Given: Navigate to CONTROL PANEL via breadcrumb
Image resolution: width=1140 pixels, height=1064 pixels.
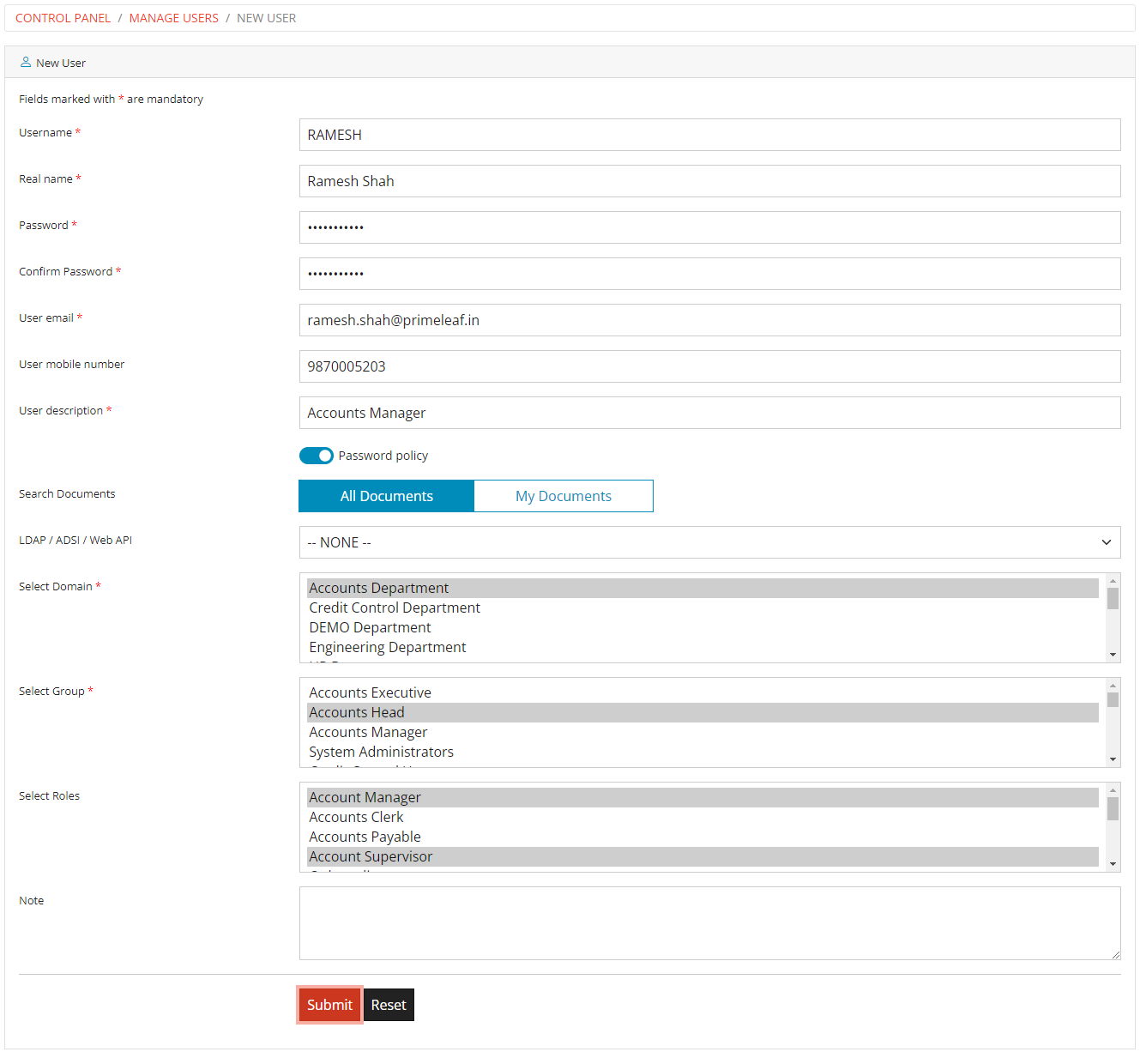Looking at the screenshot, I should (x=63, y=17).
